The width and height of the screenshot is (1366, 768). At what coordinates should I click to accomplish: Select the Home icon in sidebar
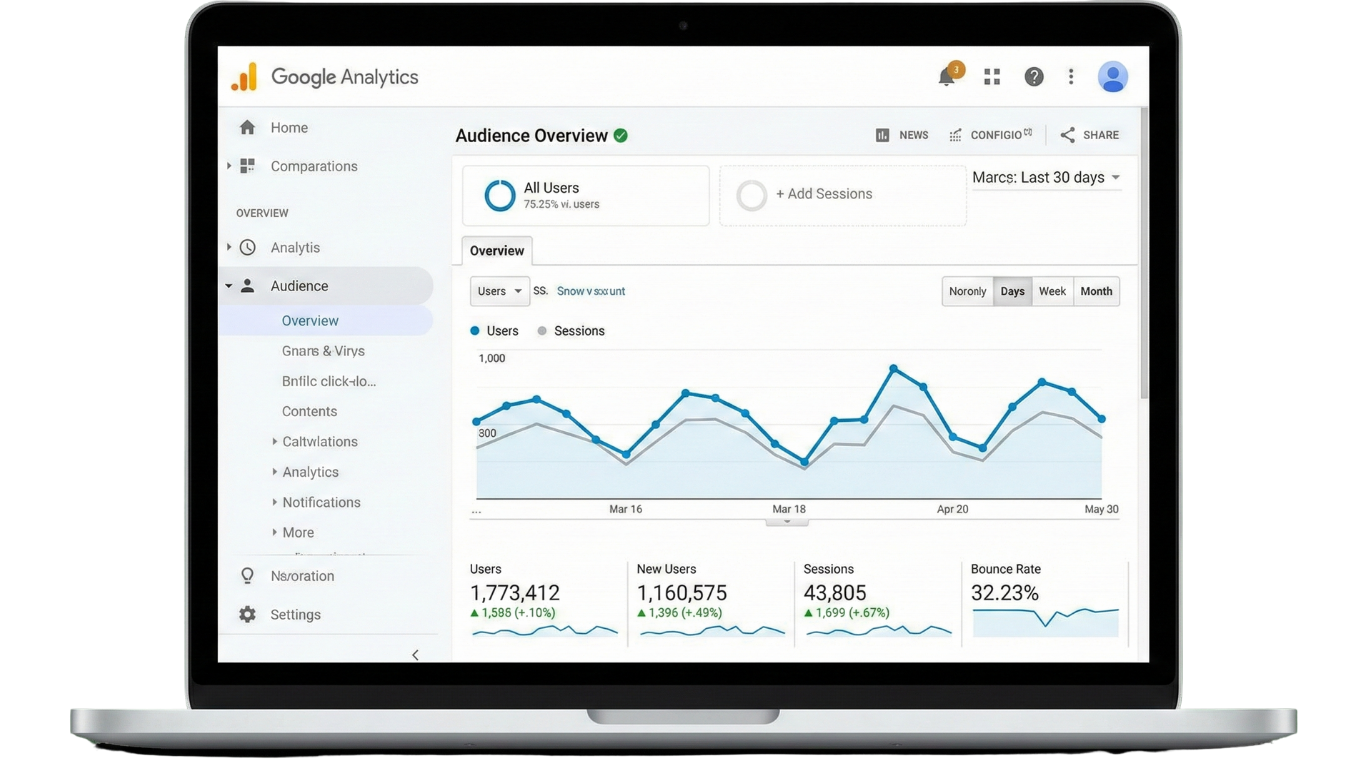[x=247, y=127]
